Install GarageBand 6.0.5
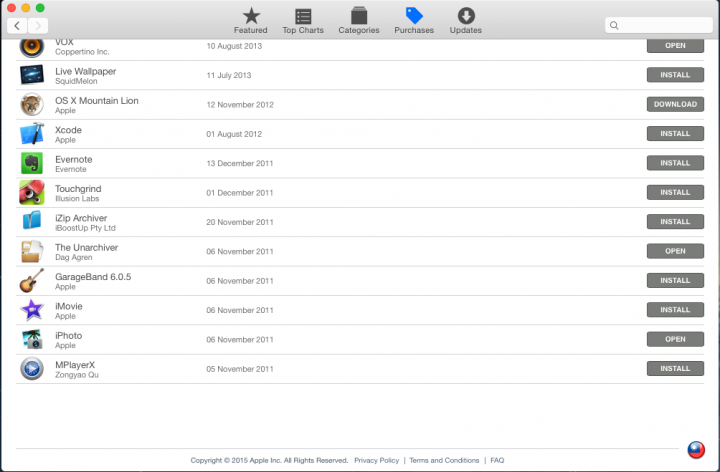This screenshot has height=472, width=720. (675, 281)
